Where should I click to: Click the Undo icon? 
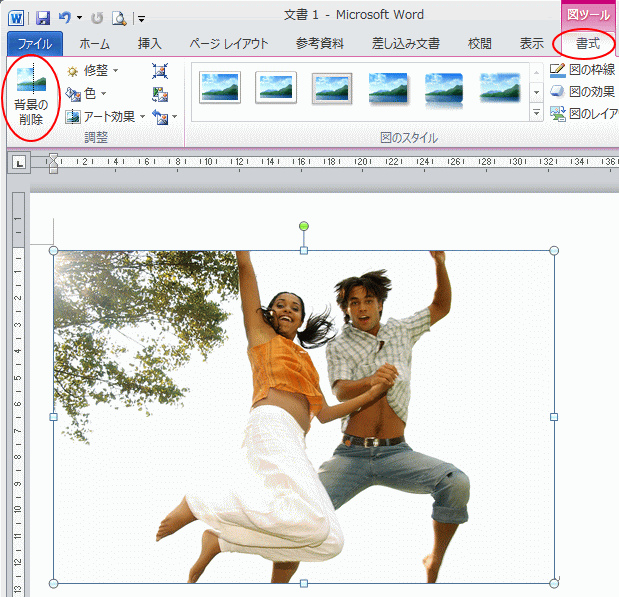pos(64,18)
